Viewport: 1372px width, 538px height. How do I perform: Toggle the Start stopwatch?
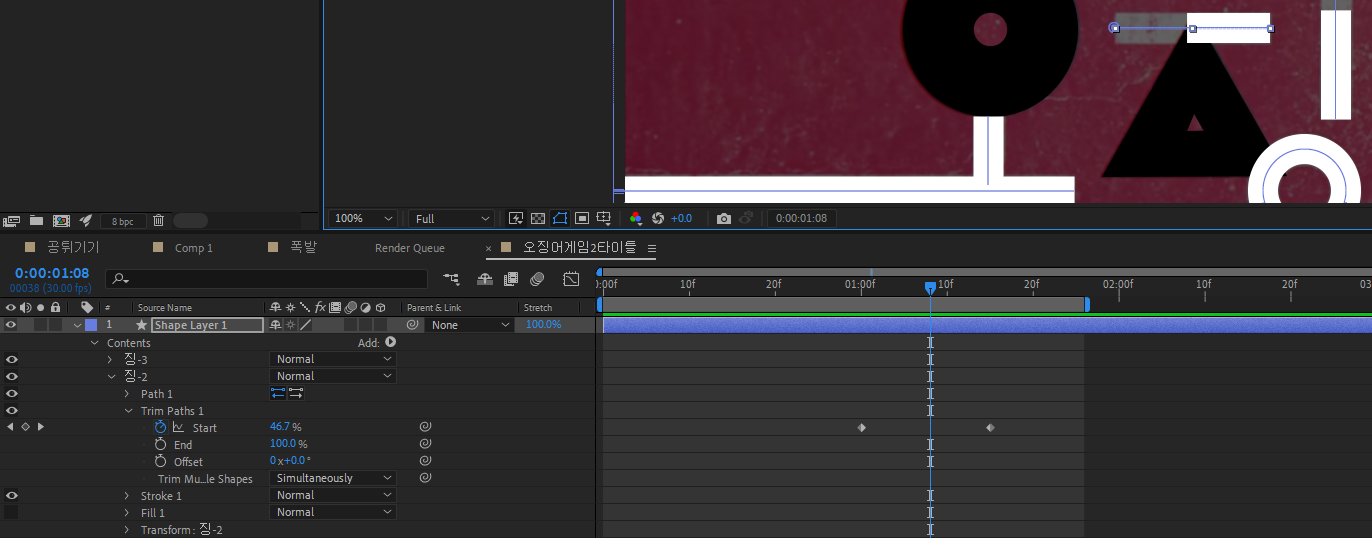160,427
